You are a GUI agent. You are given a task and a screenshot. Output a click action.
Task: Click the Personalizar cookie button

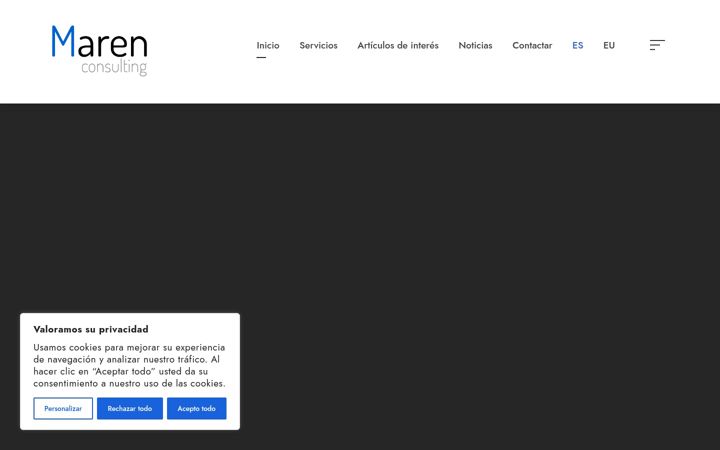(x=63, y=408)
